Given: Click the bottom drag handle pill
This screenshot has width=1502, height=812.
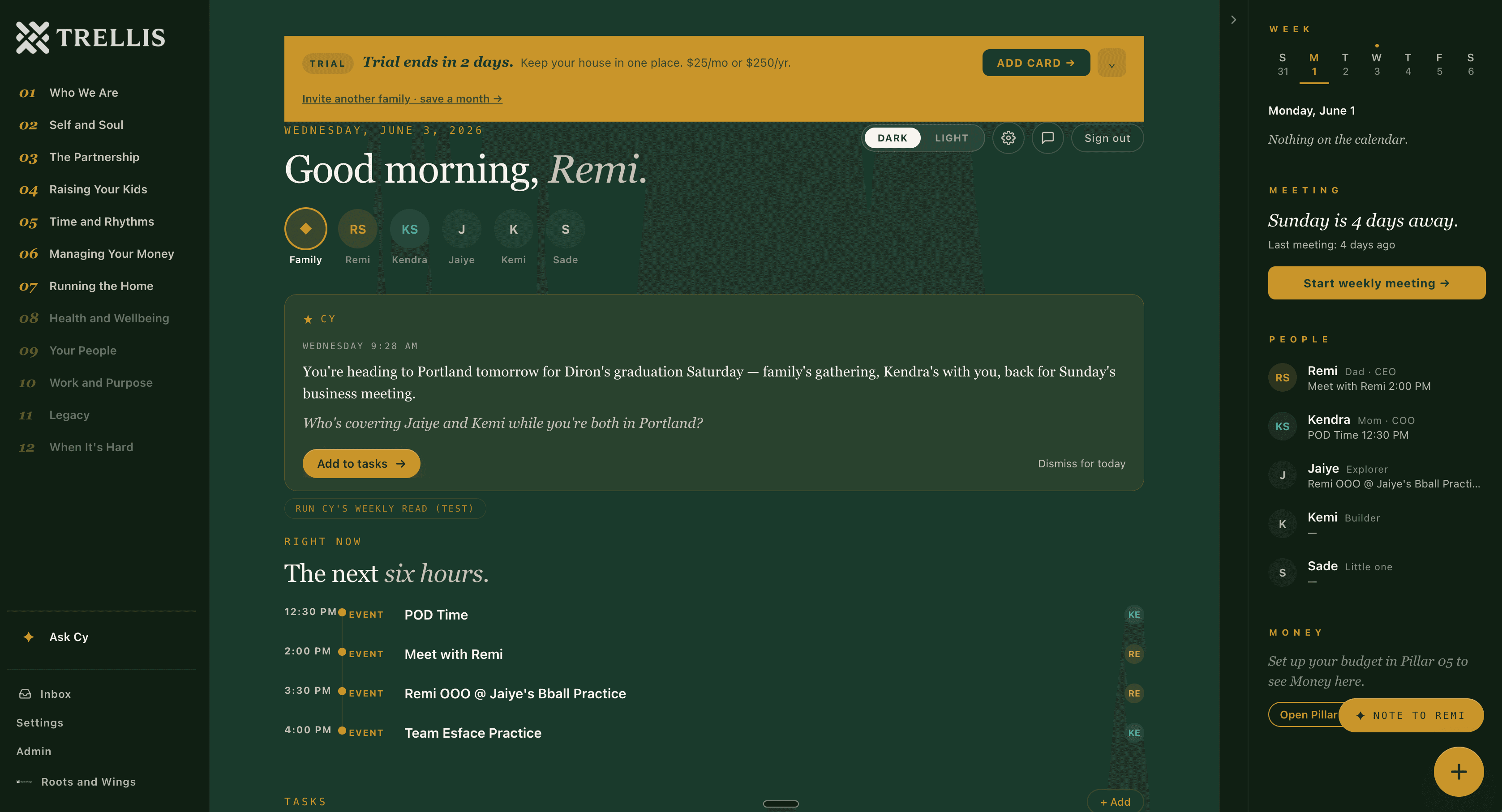Looking at the screenshot, I should point(781,804).
